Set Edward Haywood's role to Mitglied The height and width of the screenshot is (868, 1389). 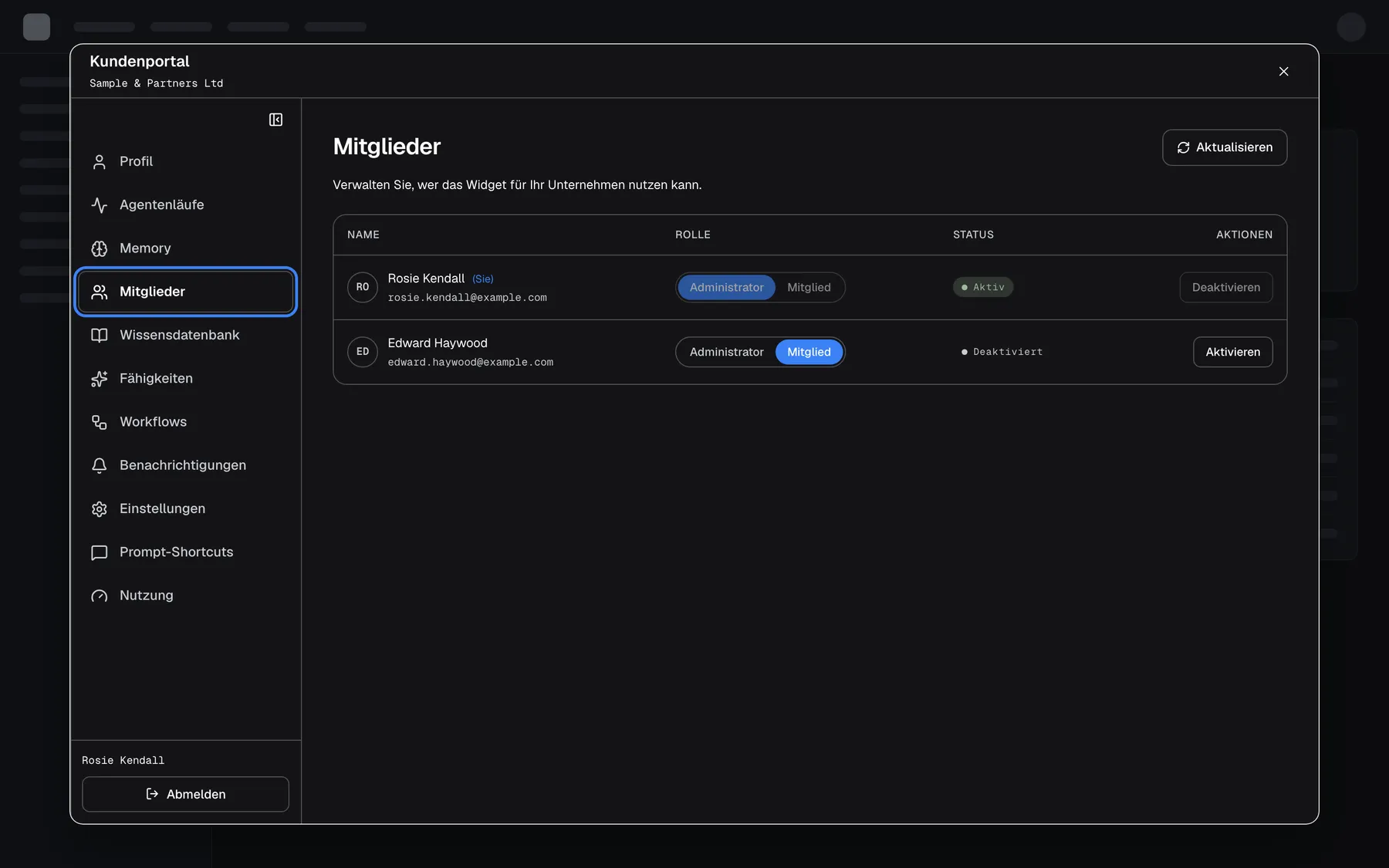point(809,352)
